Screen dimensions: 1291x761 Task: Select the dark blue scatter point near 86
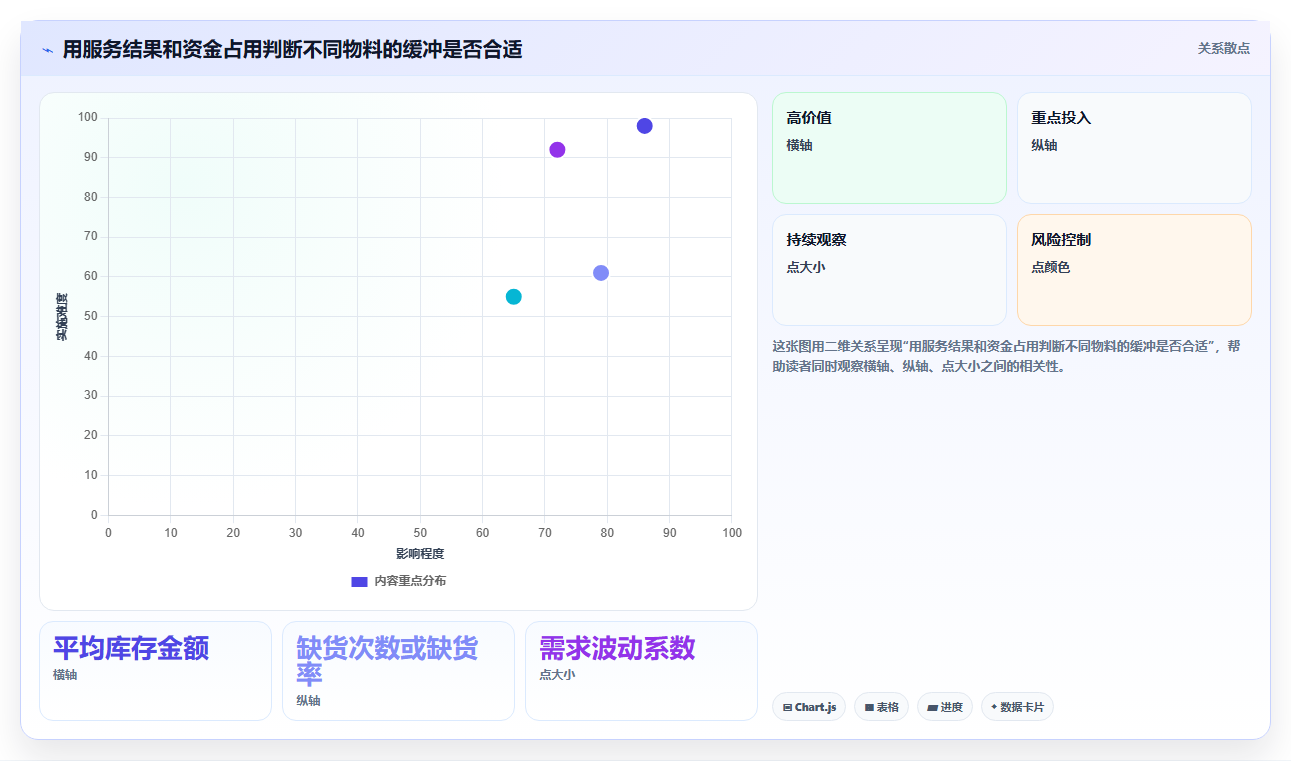(x=644, y=126)
